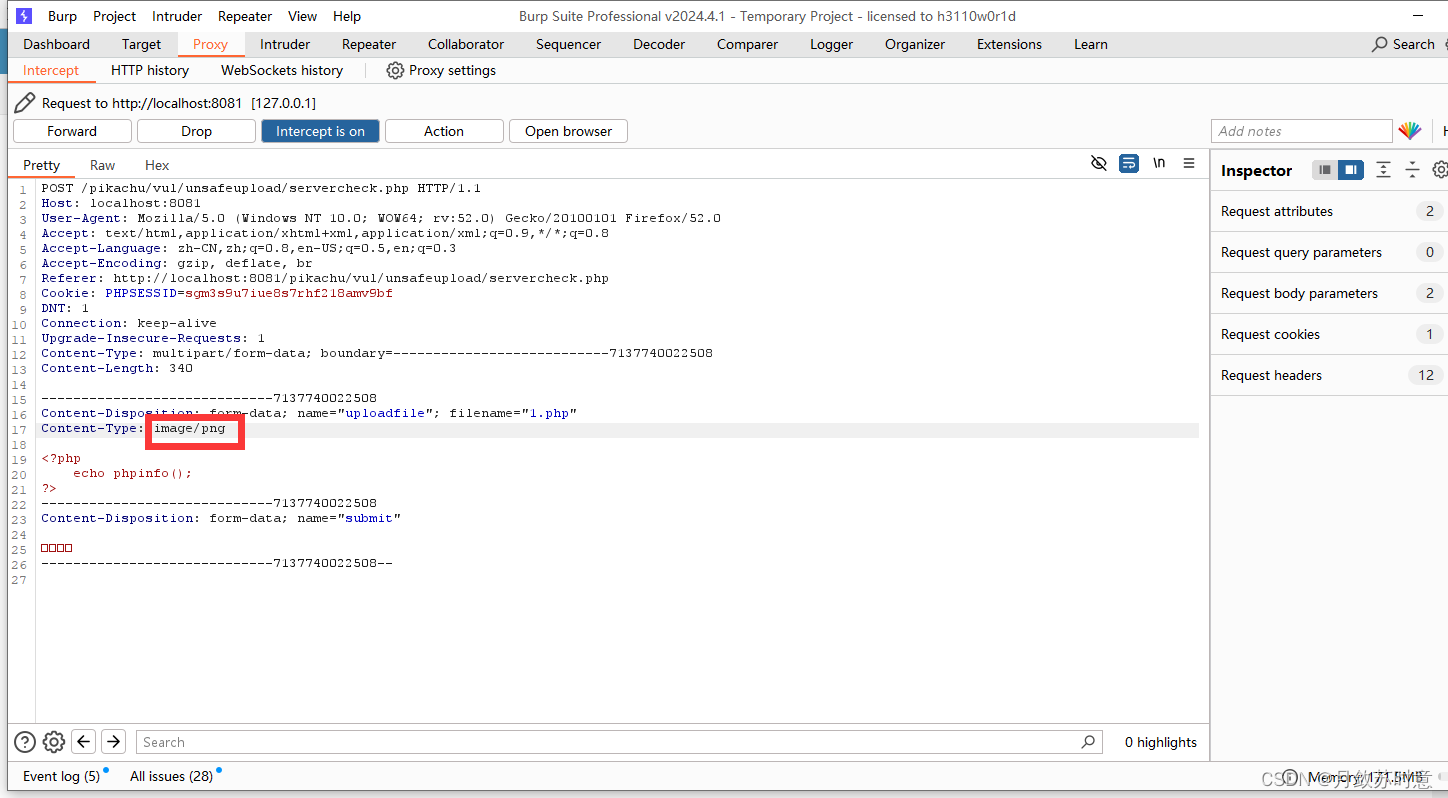
Task: Expand Request headers section
Action: click(x=1329, y=375)
